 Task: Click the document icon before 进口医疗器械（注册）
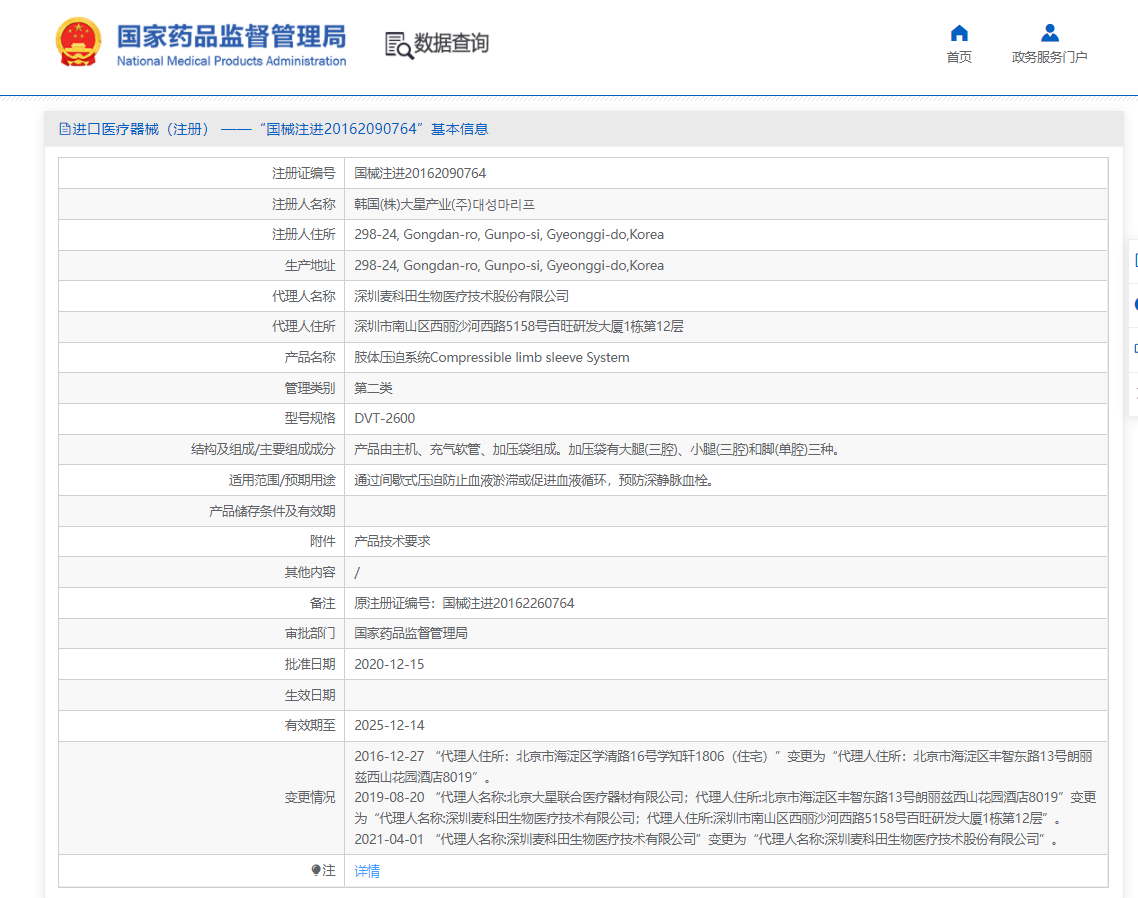pyautogui.click(x=63, y=130)
